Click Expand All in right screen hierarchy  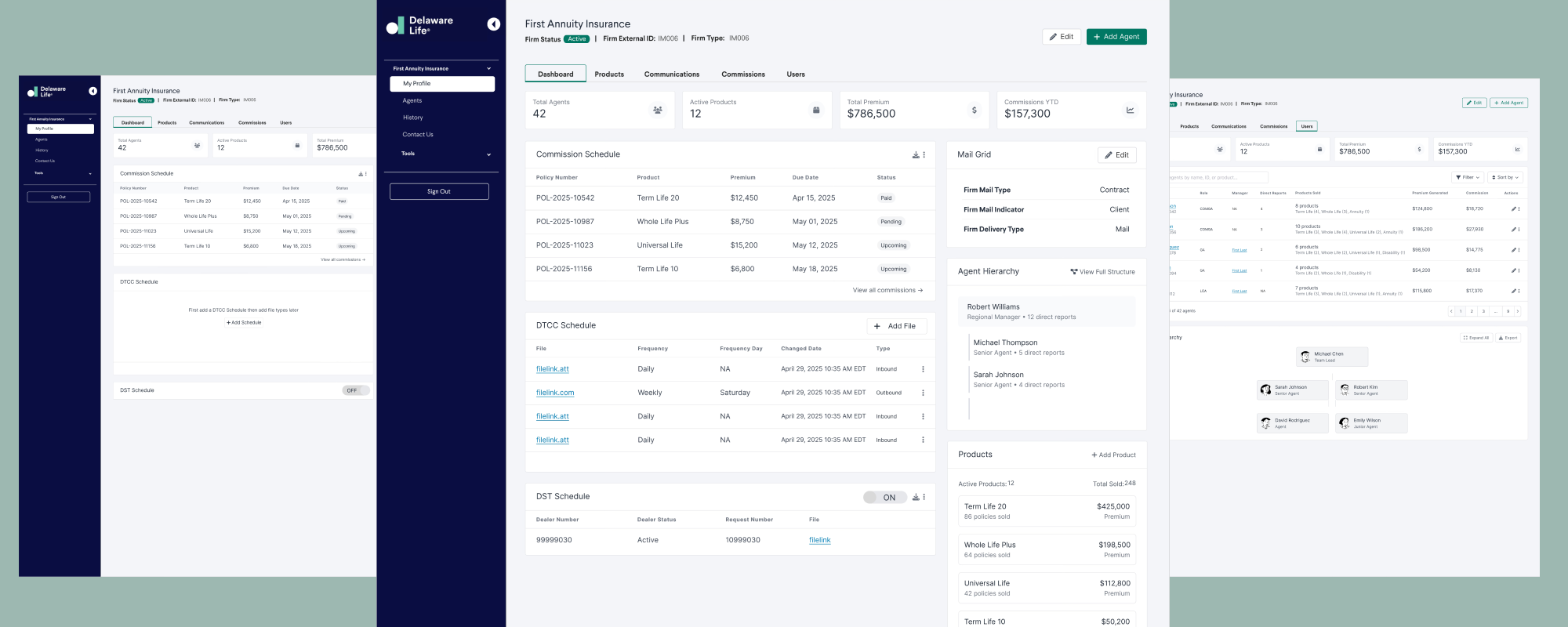click(1475, 338)
